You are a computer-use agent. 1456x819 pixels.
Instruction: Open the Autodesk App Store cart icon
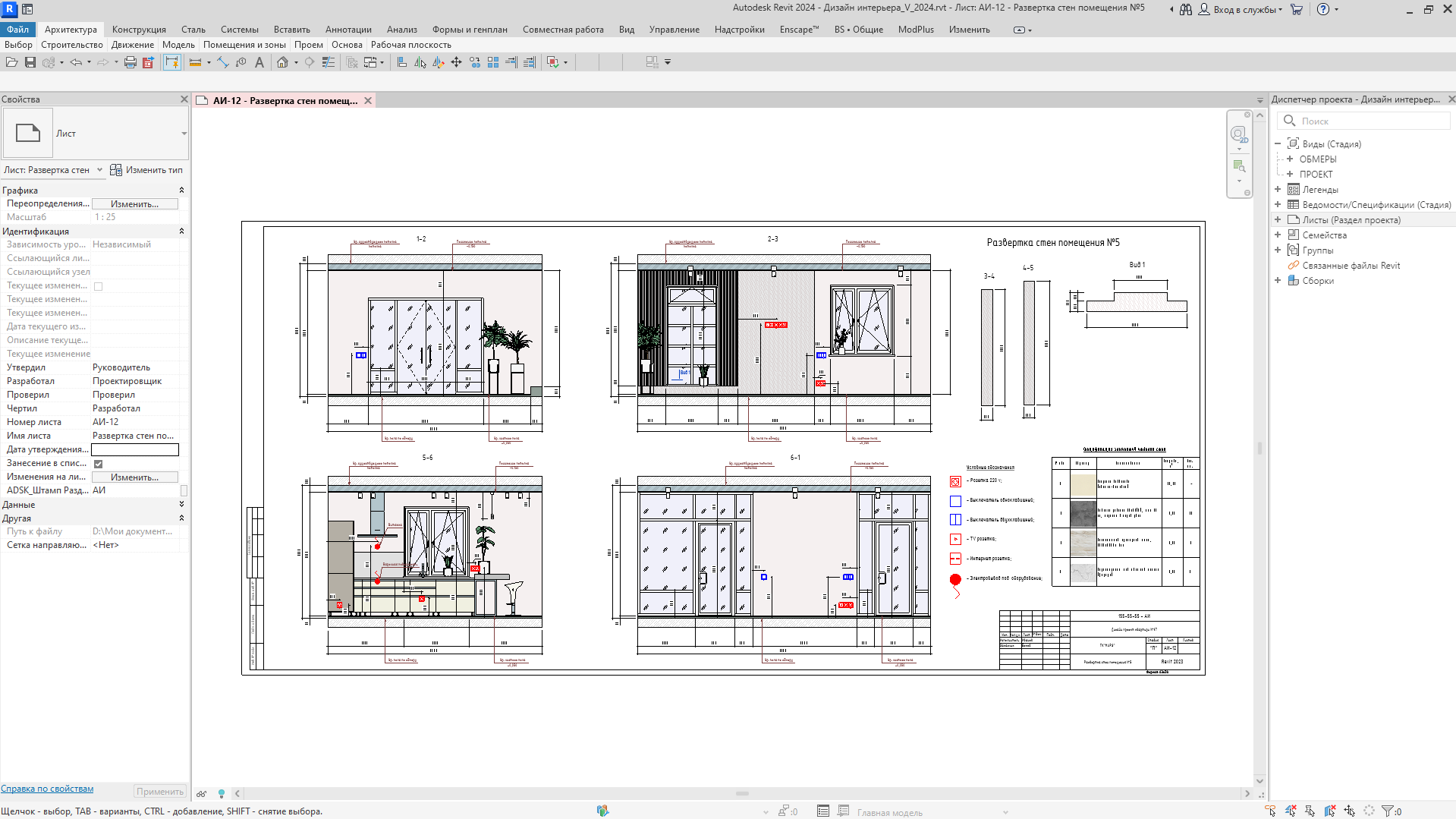coord(1297,9)
